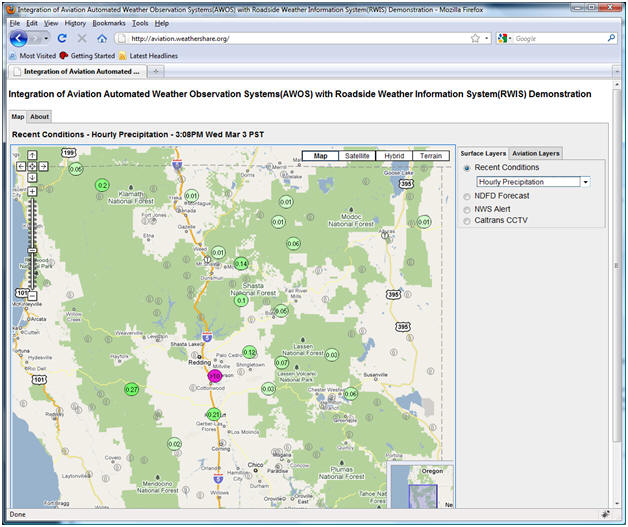Open the Hourly Precipitation dropdown

(586, 182)
